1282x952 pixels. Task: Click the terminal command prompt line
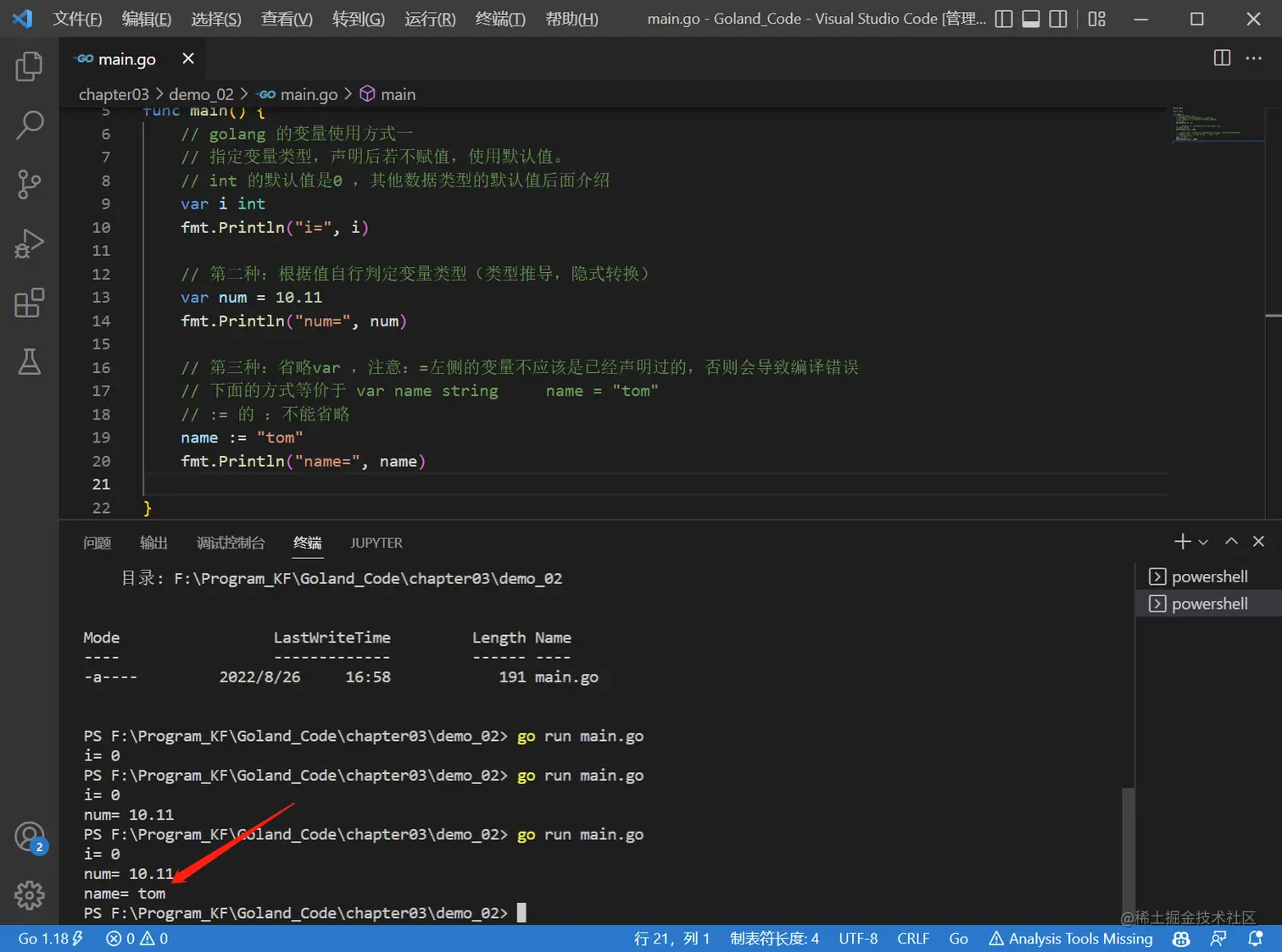coord(304,913)
